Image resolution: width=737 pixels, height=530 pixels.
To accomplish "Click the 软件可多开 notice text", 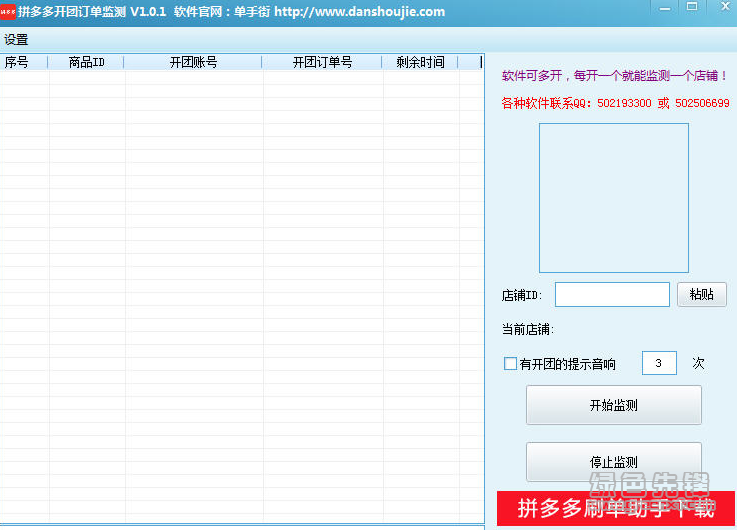I will pyautogui.click(x=614, y=76).
